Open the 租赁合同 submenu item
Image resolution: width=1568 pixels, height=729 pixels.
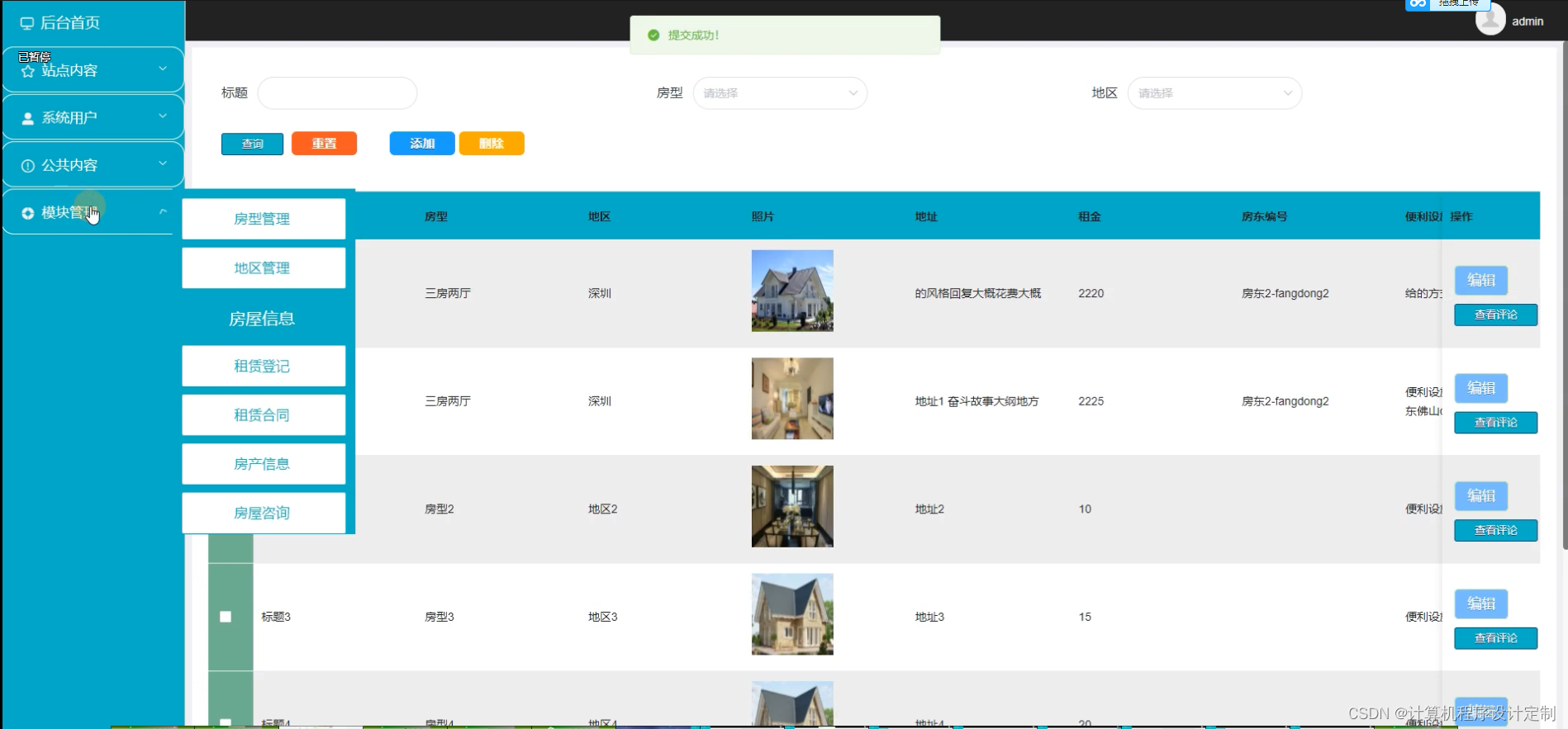264,415
